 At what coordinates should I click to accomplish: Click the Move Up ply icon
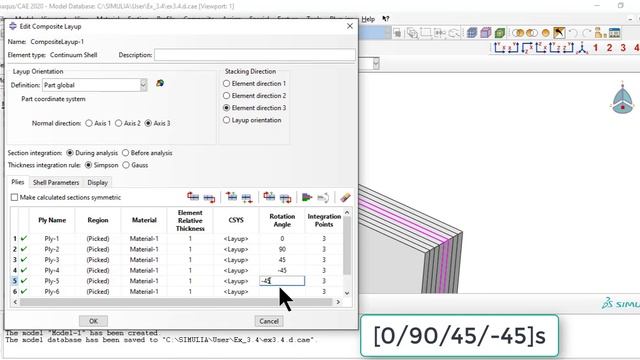pos(193,197)
